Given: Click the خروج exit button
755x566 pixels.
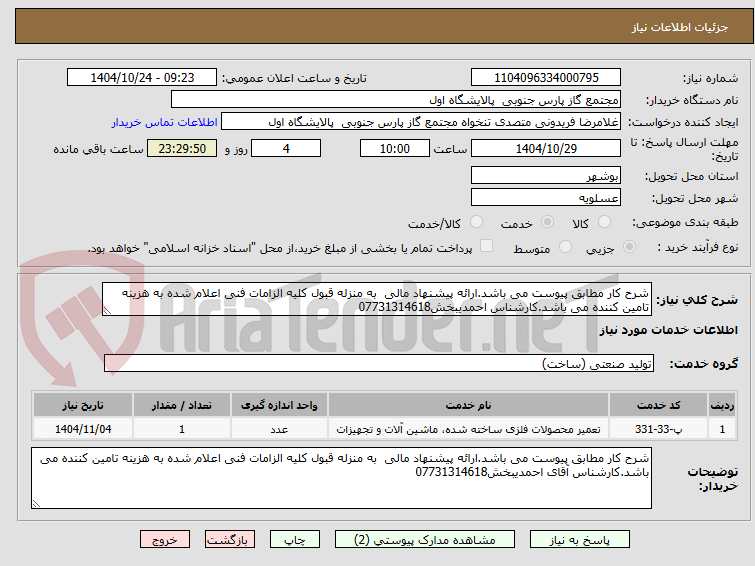Looking at the screenshot, I should [x=165, y=540].
